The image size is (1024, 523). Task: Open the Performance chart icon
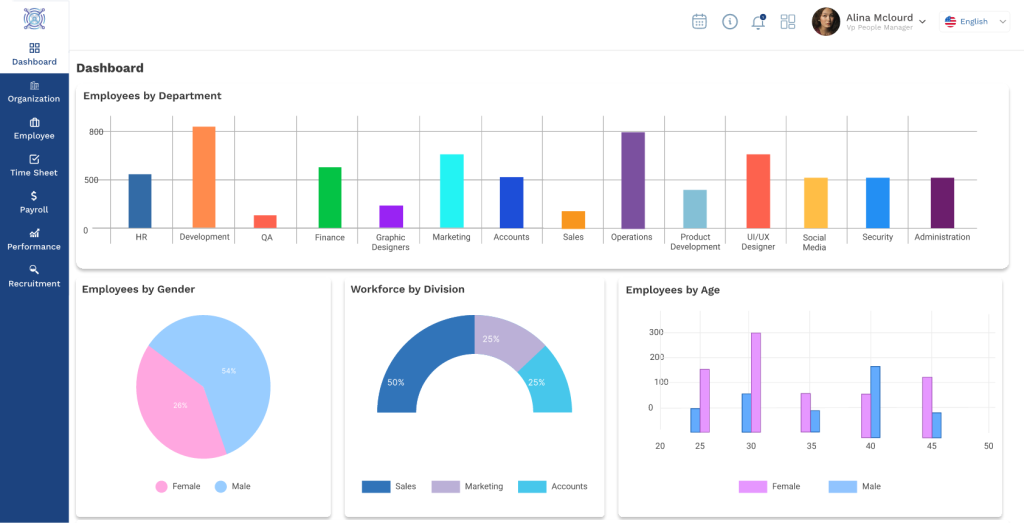click(x=34, y=233)
